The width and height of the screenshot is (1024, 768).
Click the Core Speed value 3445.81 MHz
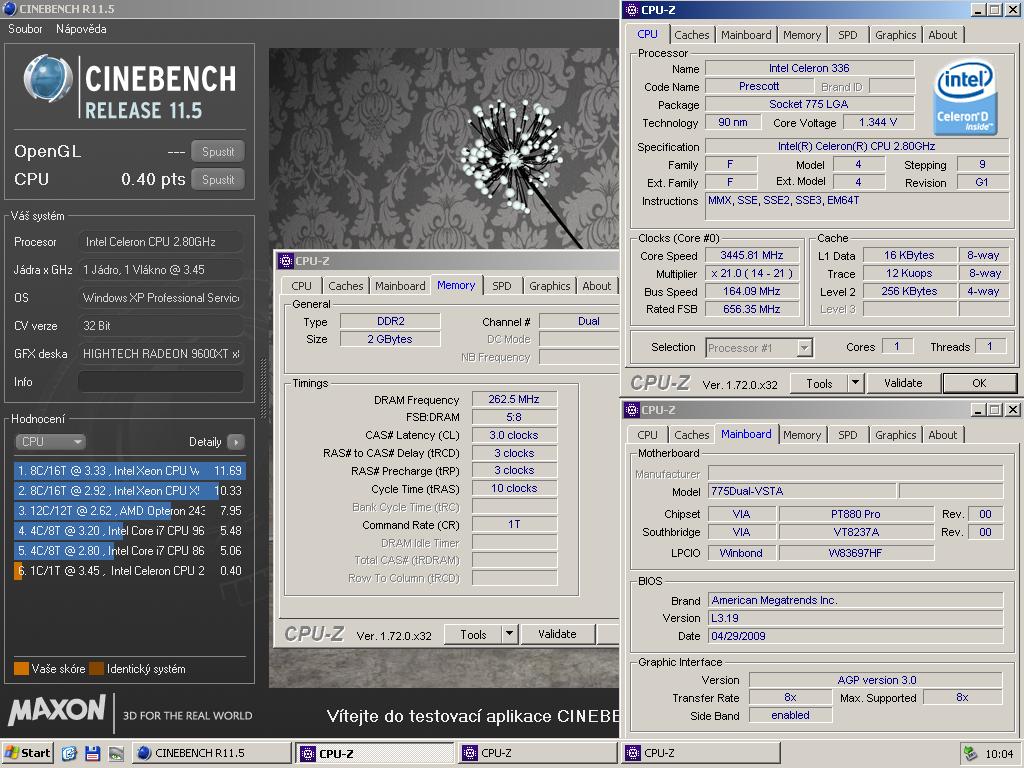[x=752, y=255]
